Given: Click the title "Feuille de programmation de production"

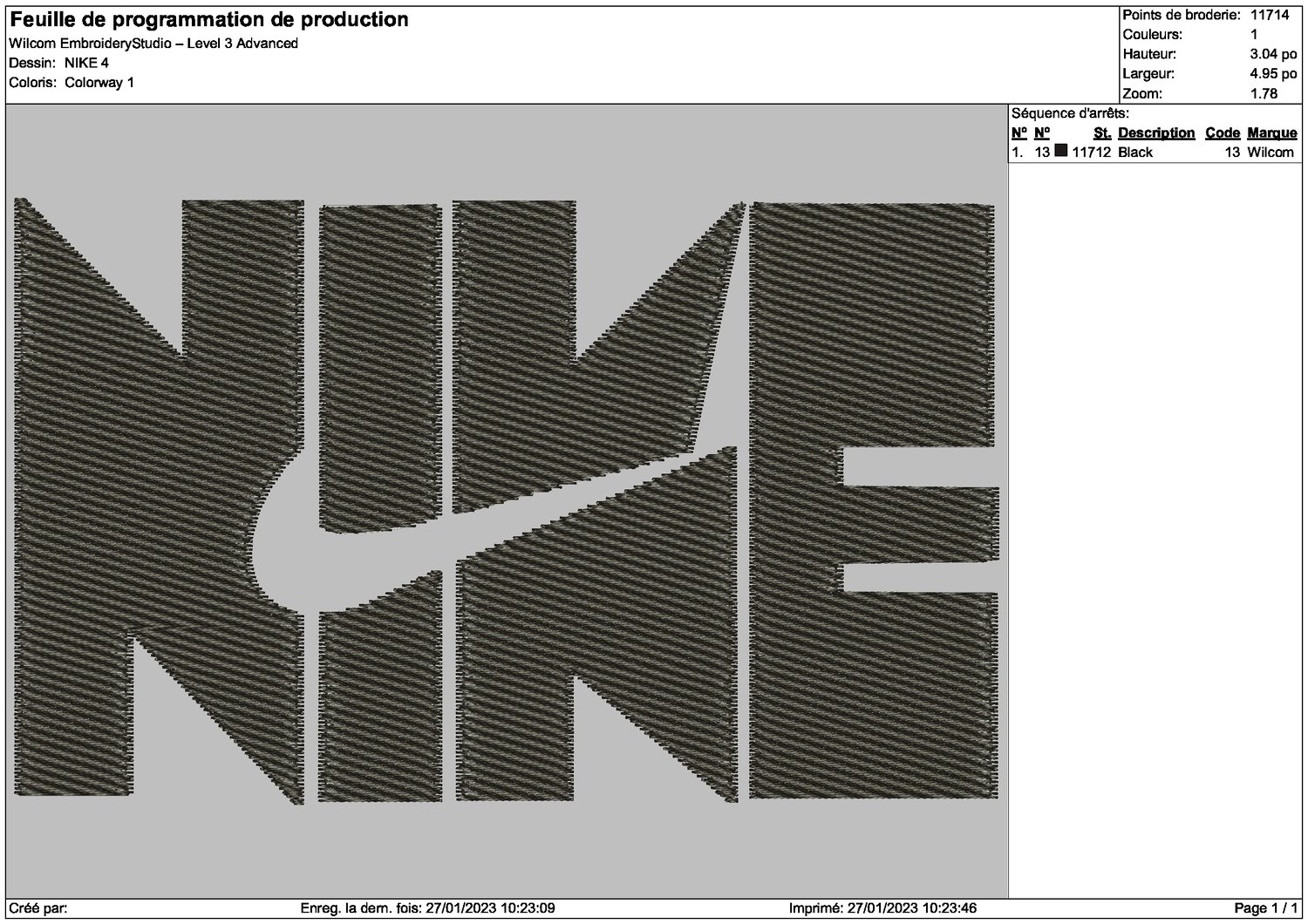Looking at the screenshot, I should 209,19.
